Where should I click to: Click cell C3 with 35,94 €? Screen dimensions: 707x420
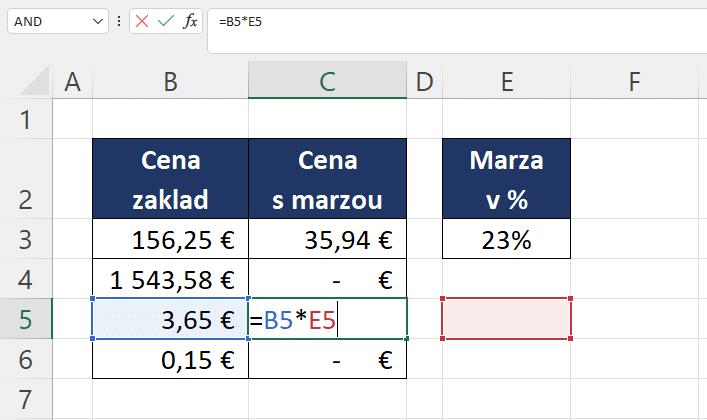point(327,239)
